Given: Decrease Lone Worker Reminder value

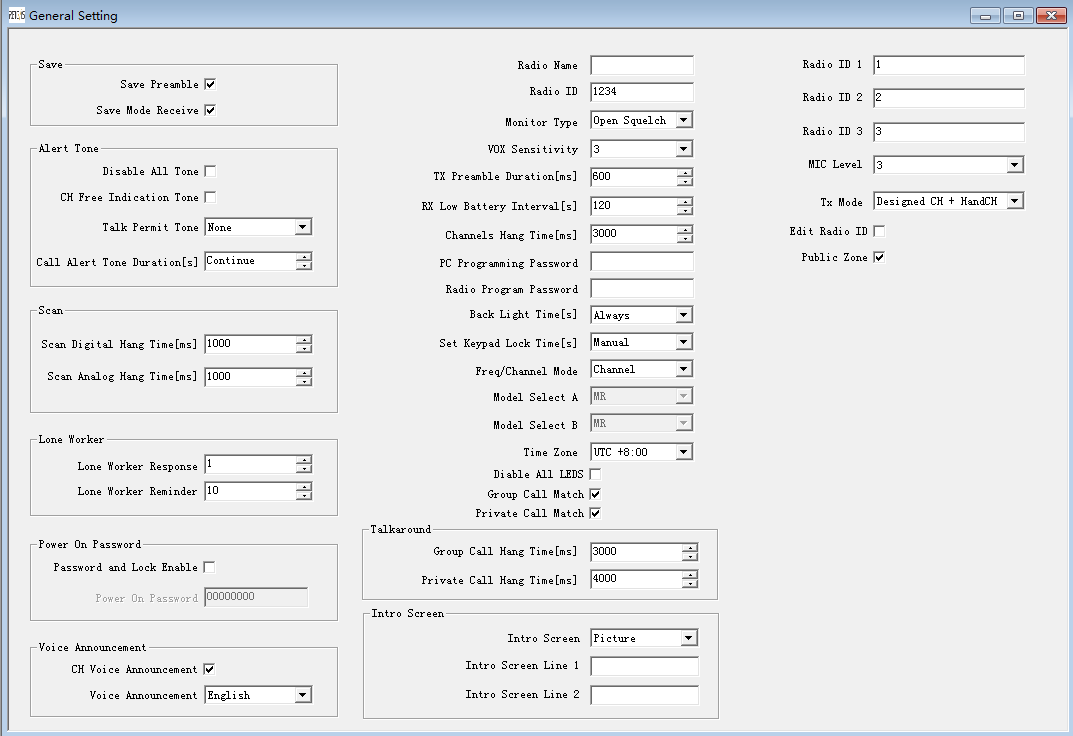Looking at the screenshot, I should click(x=304, y=496).
